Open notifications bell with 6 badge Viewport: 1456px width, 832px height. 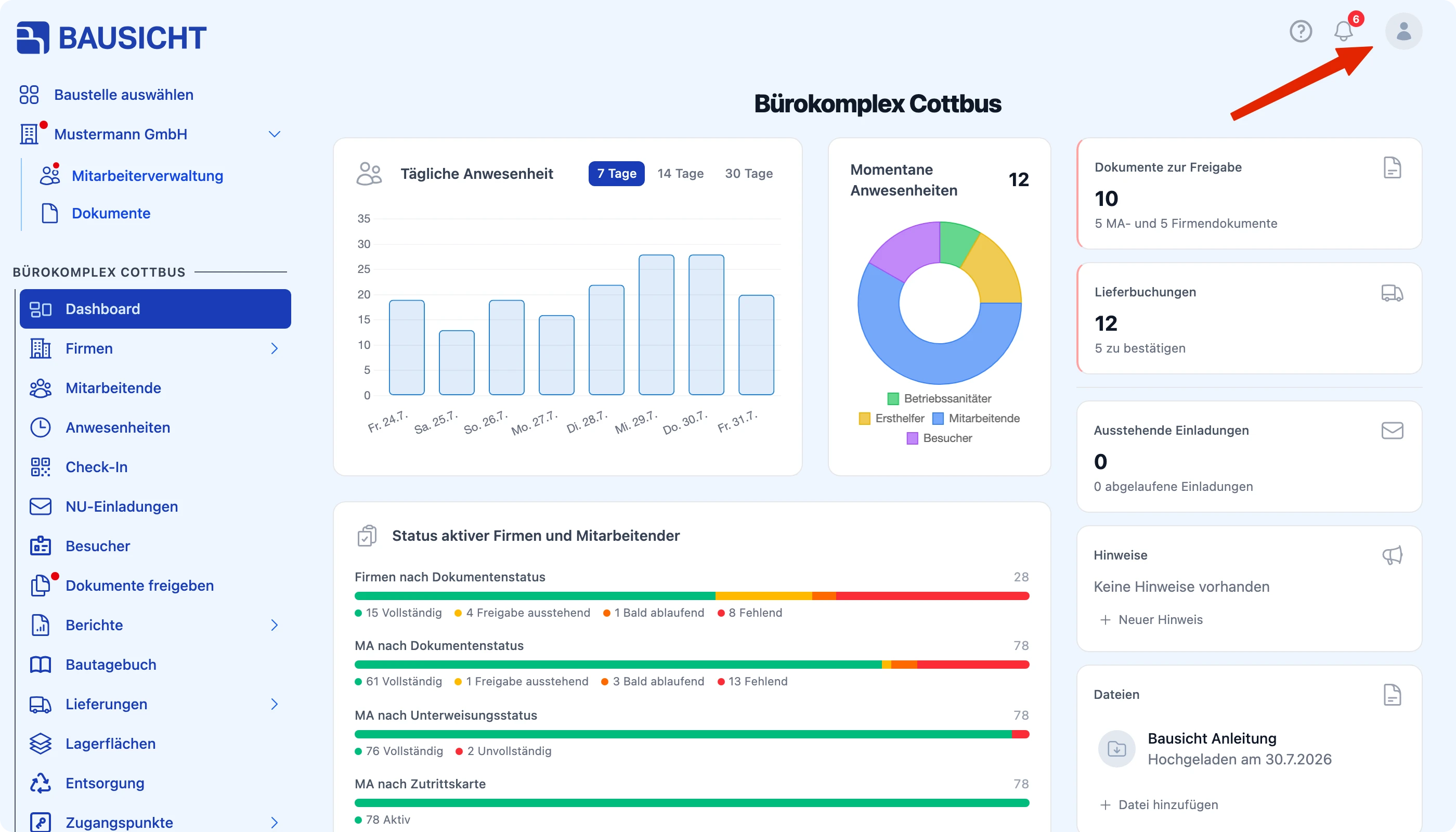[x=1344, y=31]
